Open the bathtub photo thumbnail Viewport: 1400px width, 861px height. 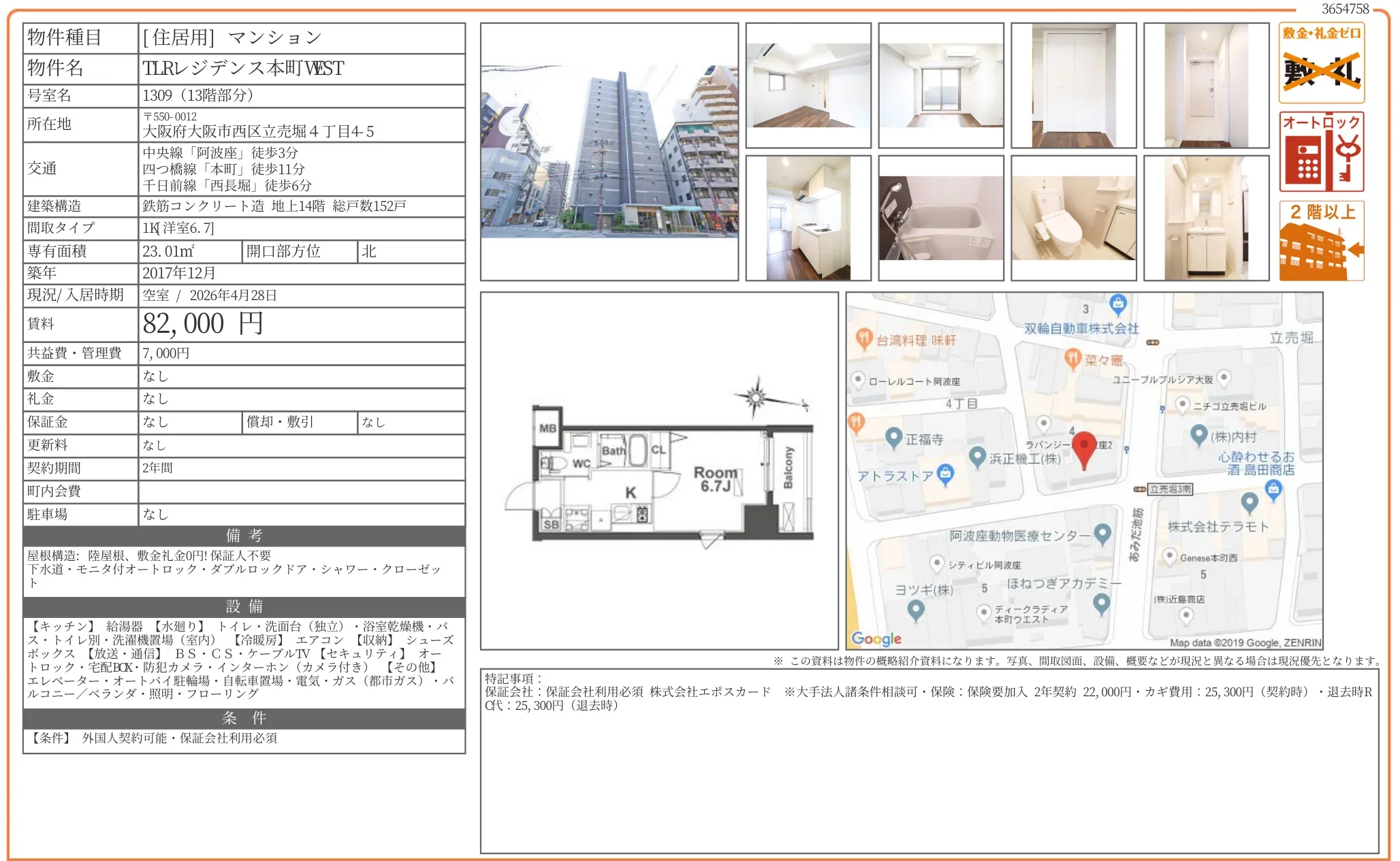pos(940,218)
